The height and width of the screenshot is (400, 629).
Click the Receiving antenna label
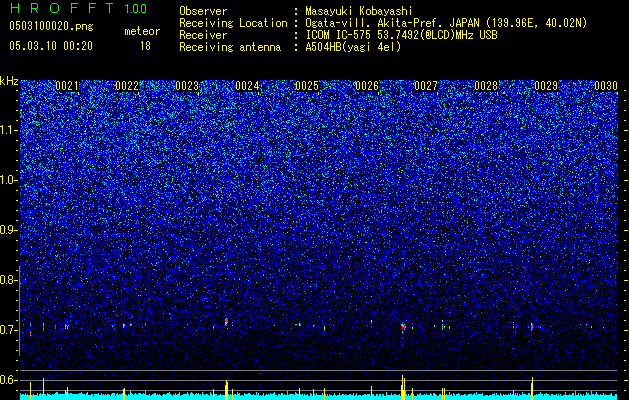[x=230, y=47]
